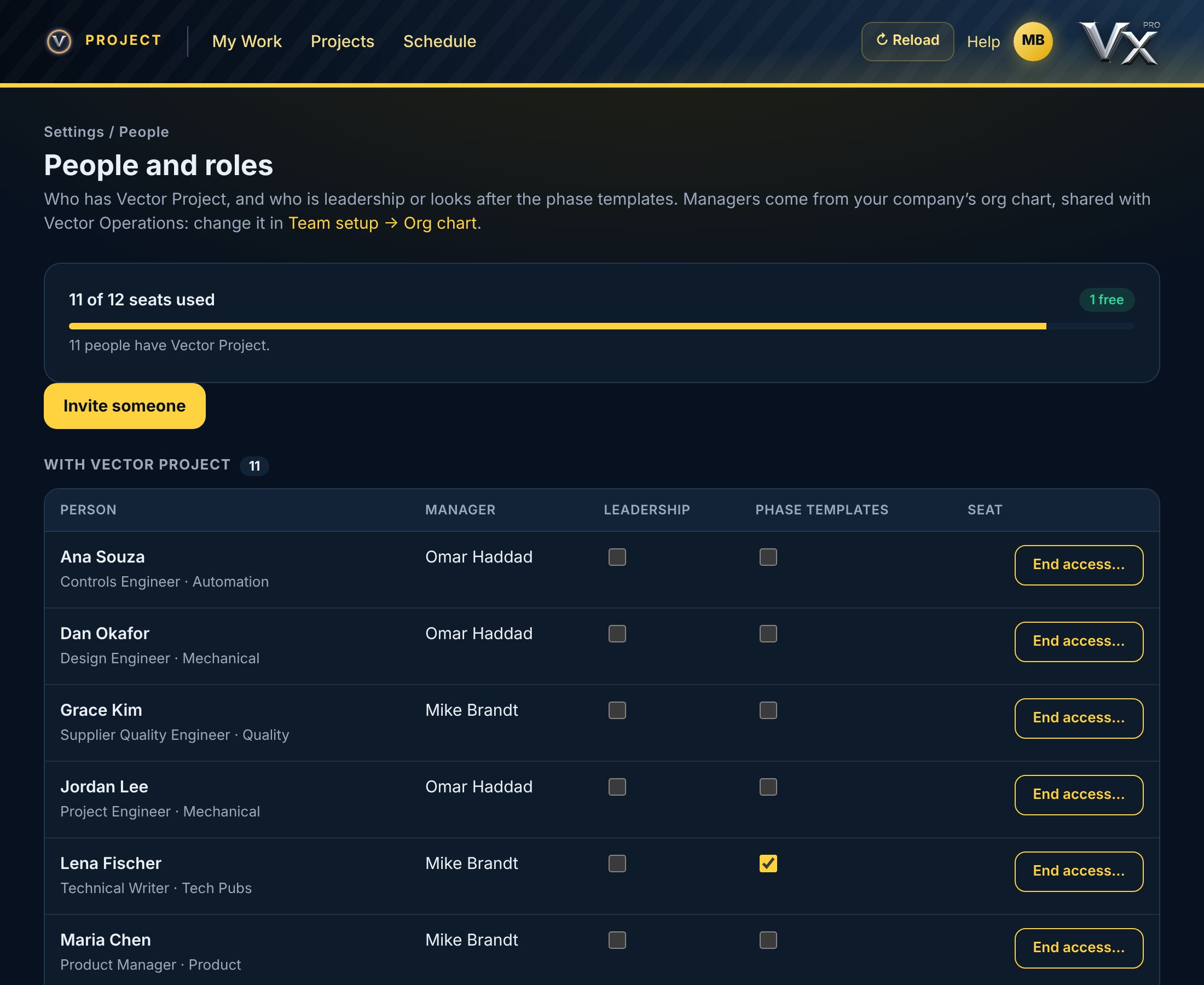Click the PERSON column header
This screenshot has height=985, width=1204.
point(88,509)
